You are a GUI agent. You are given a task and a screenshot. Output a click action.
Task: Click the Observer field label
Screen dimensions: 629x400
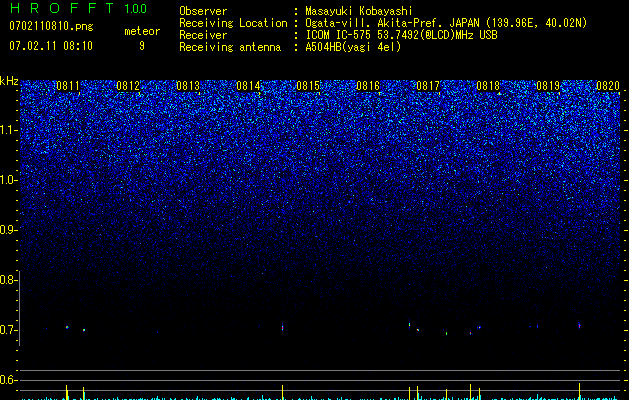point(203,11)
